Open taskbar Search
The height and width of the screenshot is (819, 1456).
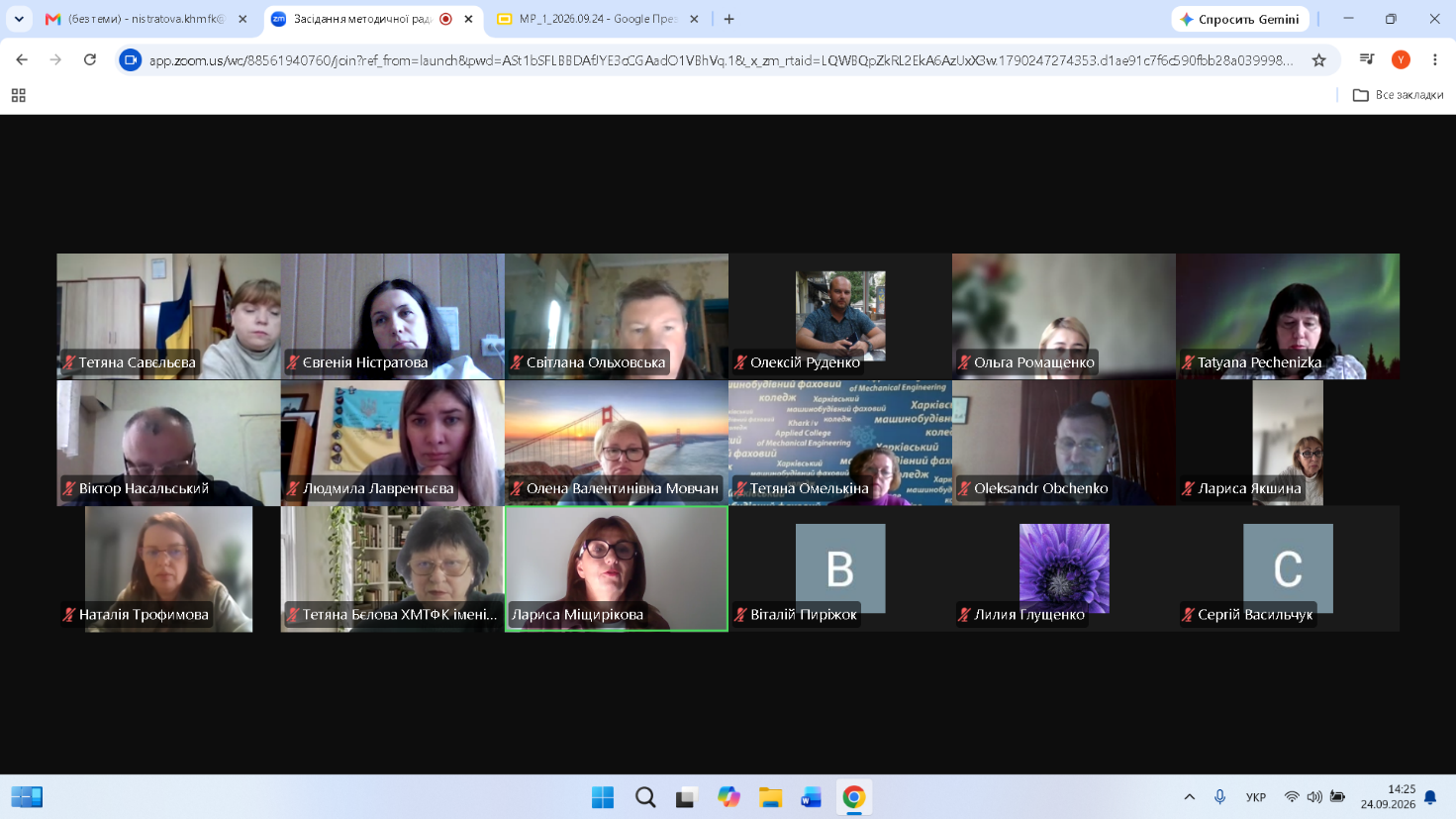click(x=645, y=797)
